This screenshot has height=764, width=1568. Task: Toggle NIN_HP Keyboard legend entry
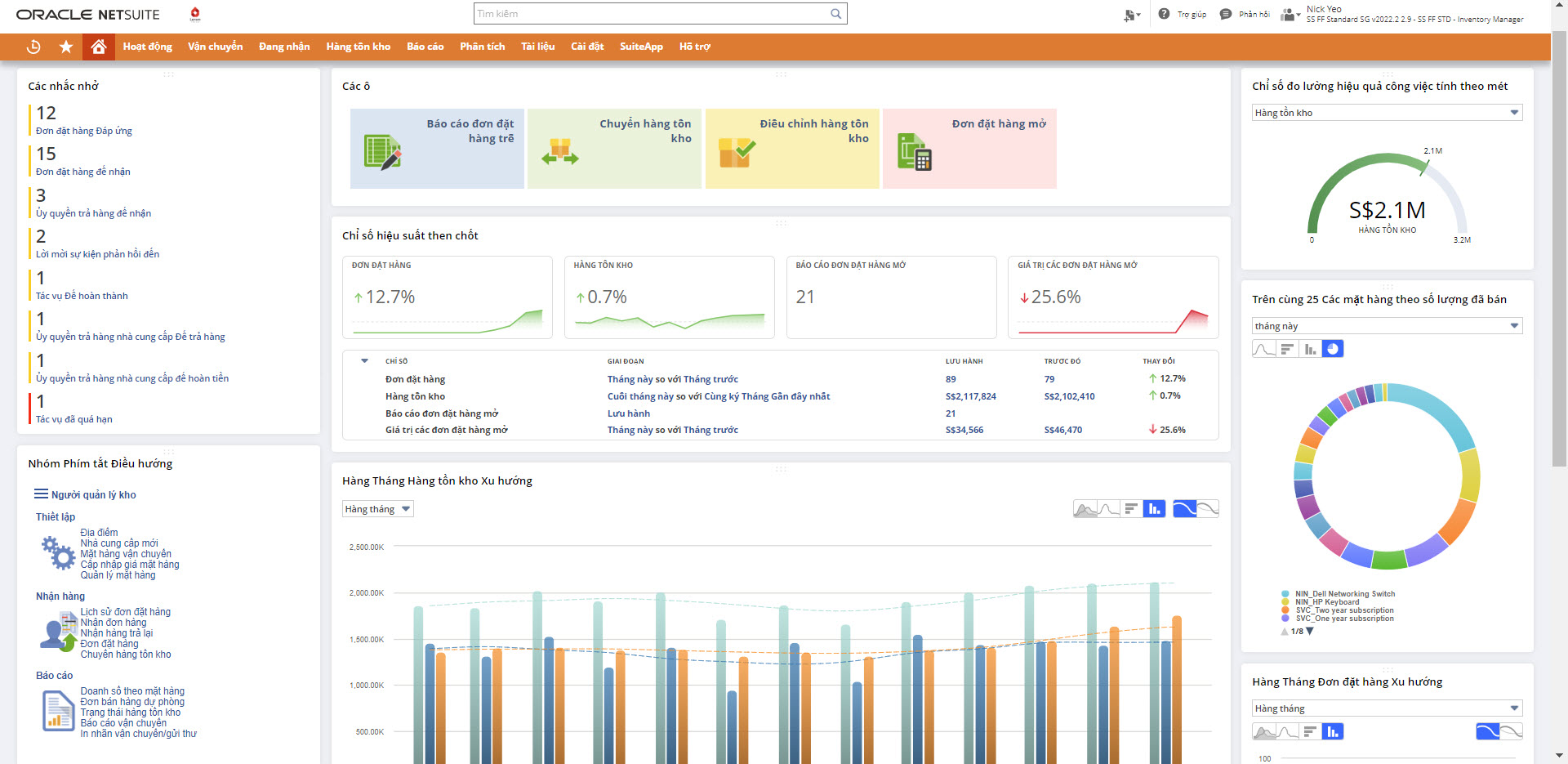click(x=1321, y=602)
